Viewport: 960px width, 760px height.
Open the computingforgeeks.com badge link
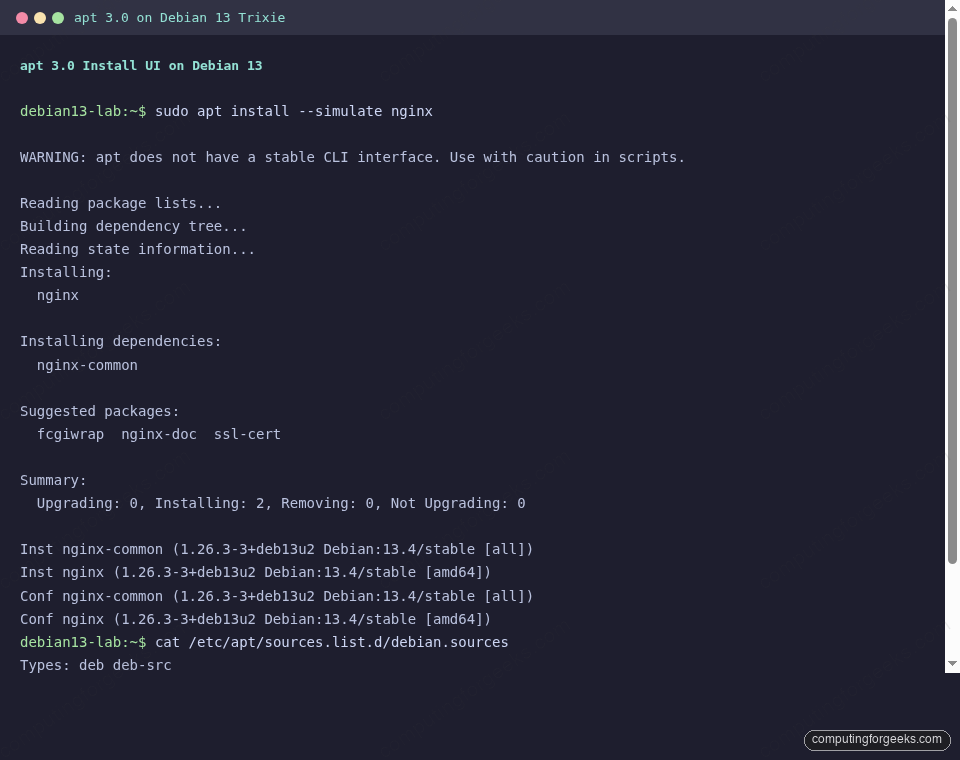[x=876, y=740]
